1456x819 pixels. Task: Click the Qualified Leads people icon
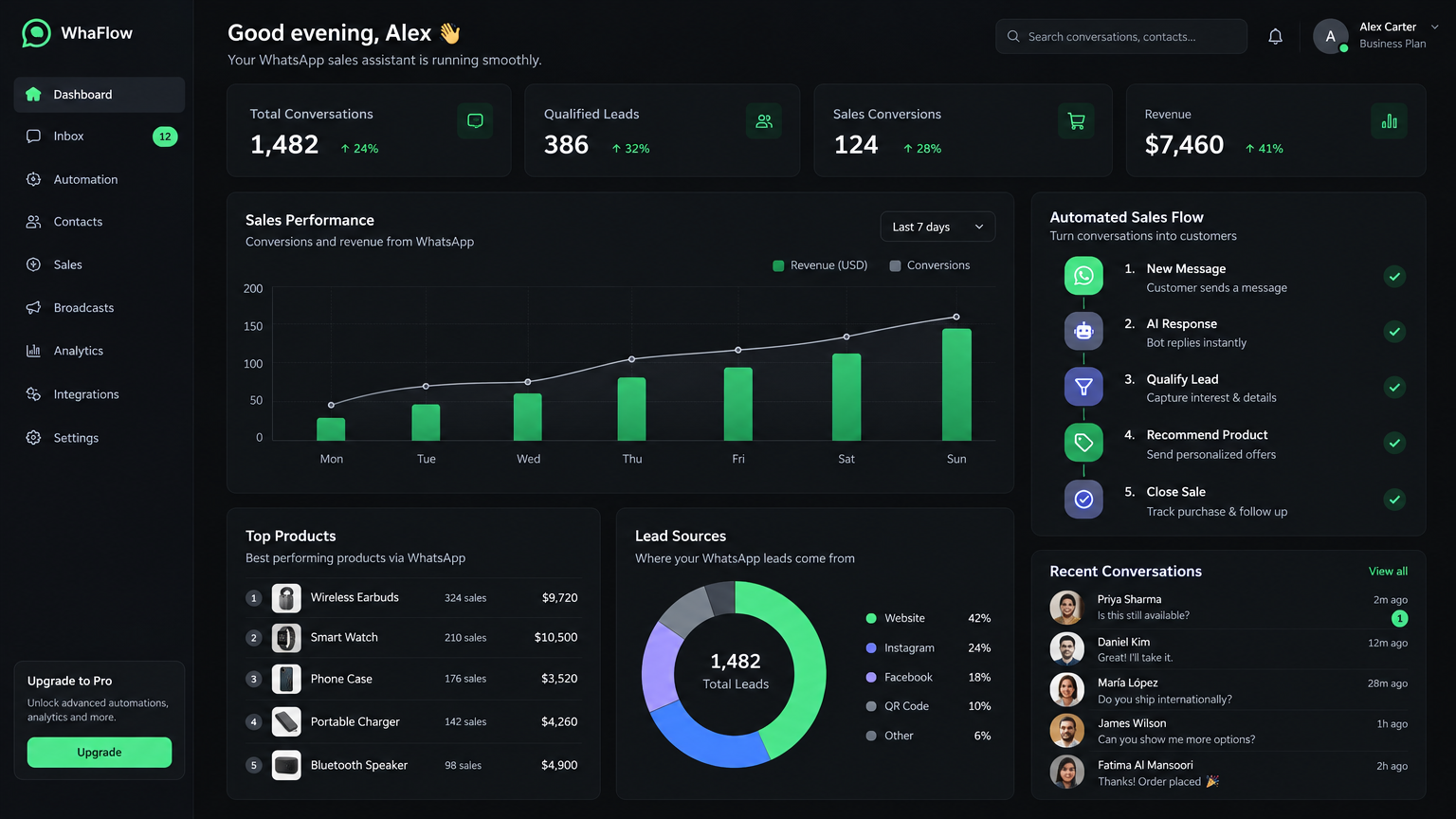pos(764,120)
